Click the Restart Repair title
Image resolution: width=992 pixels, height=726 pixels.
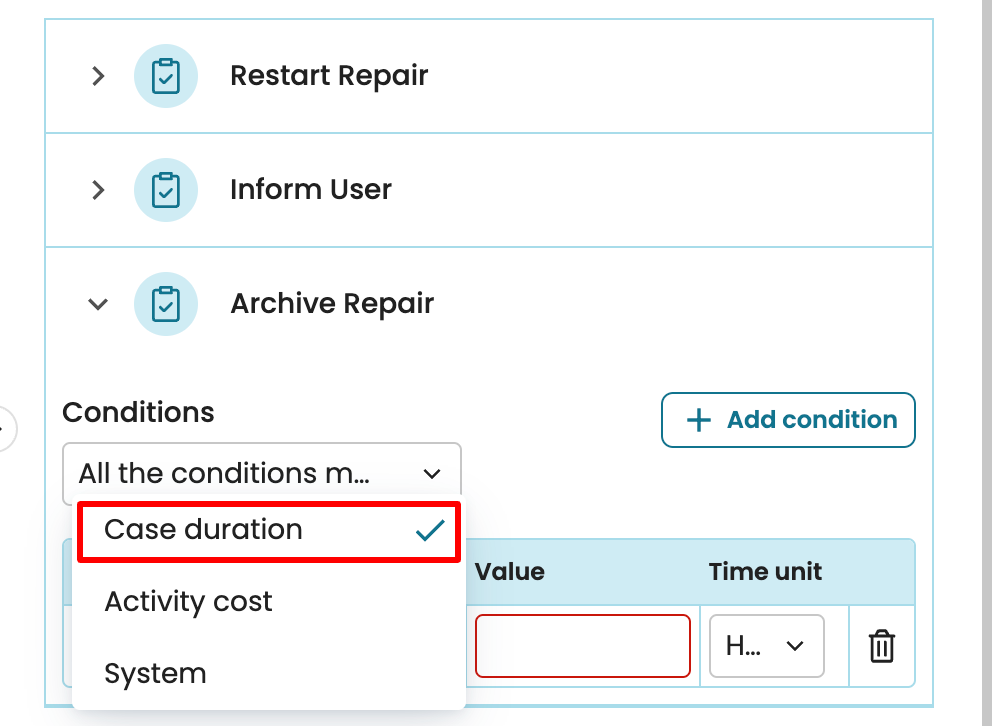[x=329, y=76]
